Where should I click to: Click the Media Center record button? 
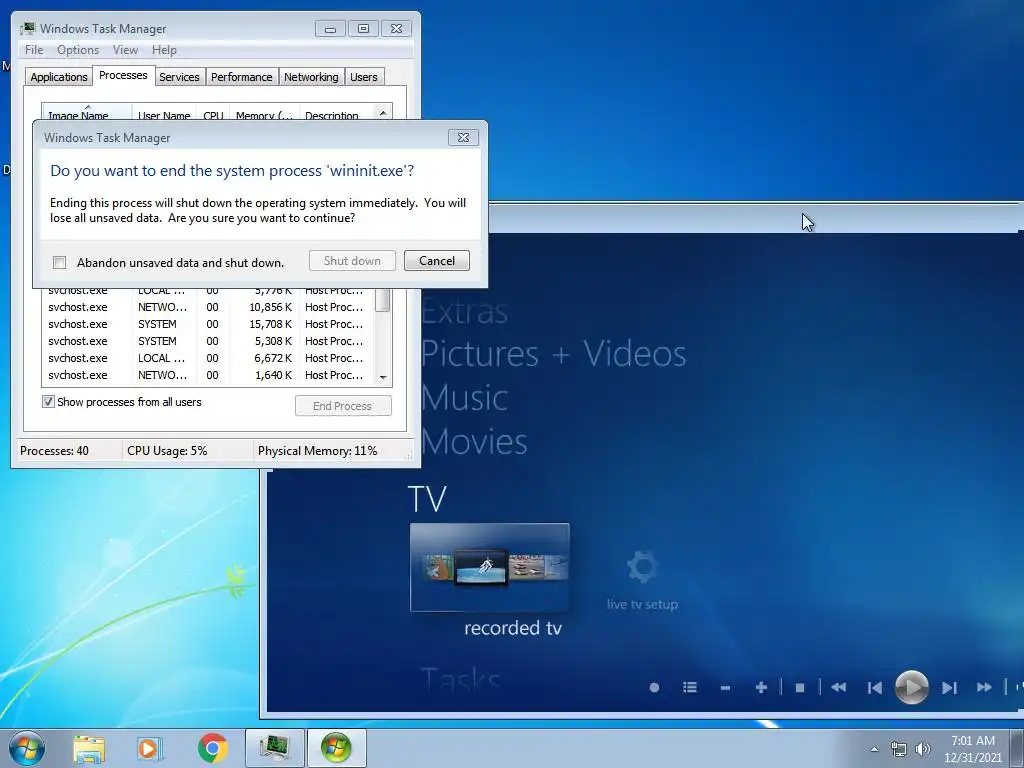click(x=654, y=687)
